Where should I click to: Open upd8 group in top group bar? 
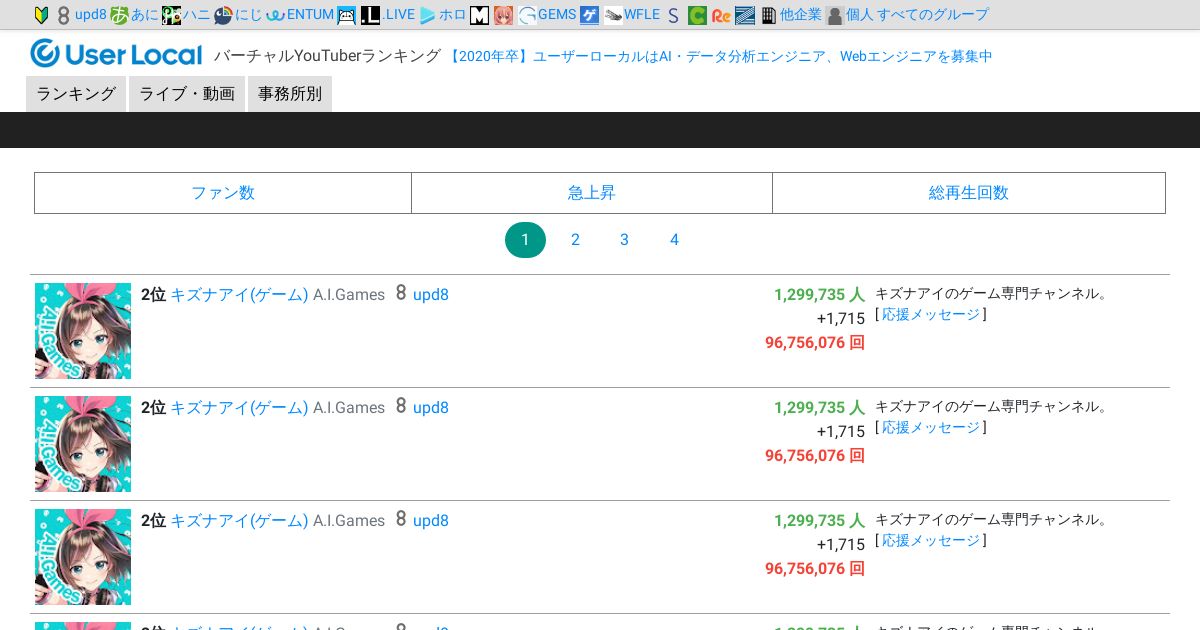click(82, 15)
